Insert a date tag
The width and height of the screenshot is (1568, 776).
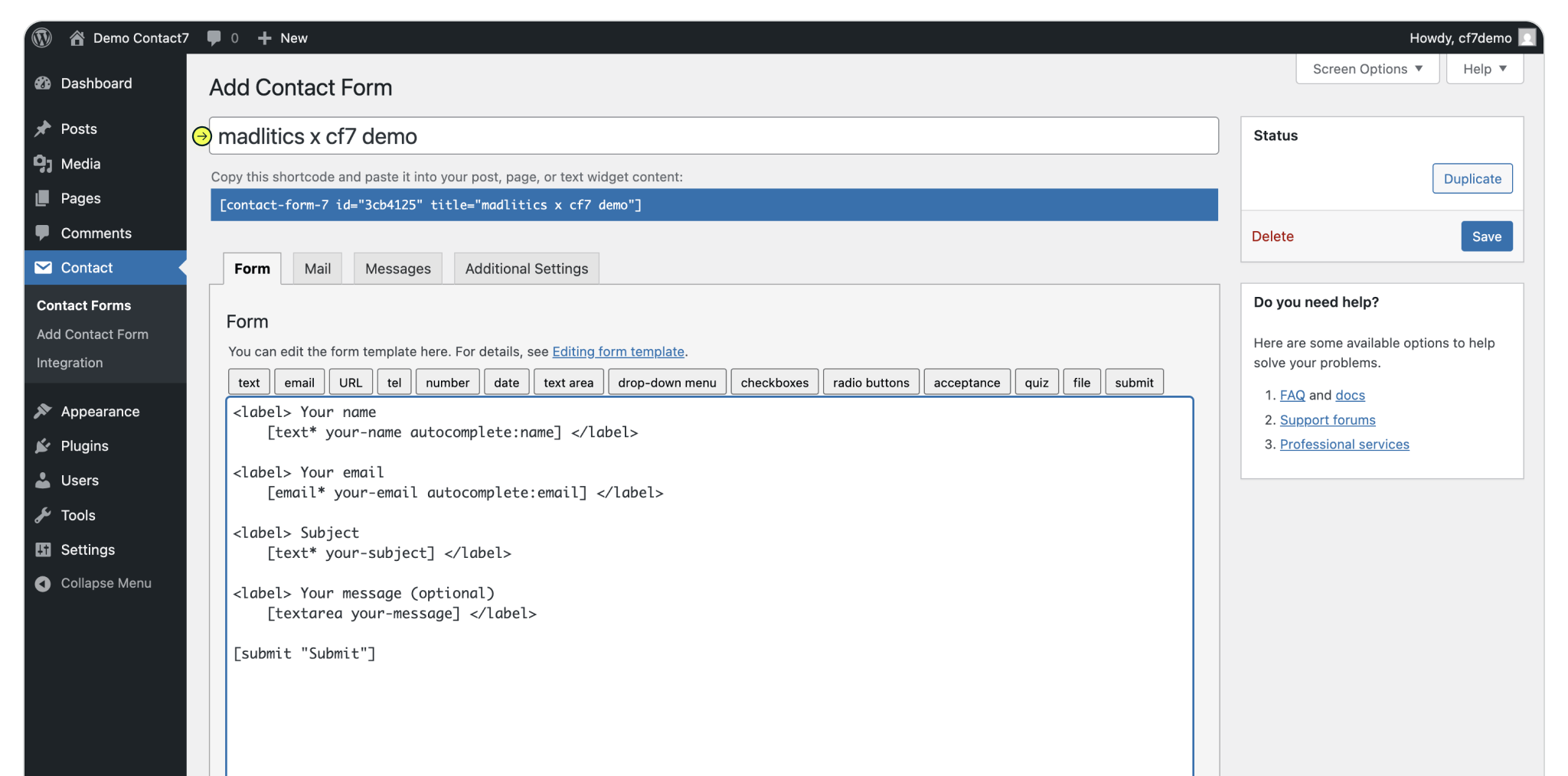point(506,382)
